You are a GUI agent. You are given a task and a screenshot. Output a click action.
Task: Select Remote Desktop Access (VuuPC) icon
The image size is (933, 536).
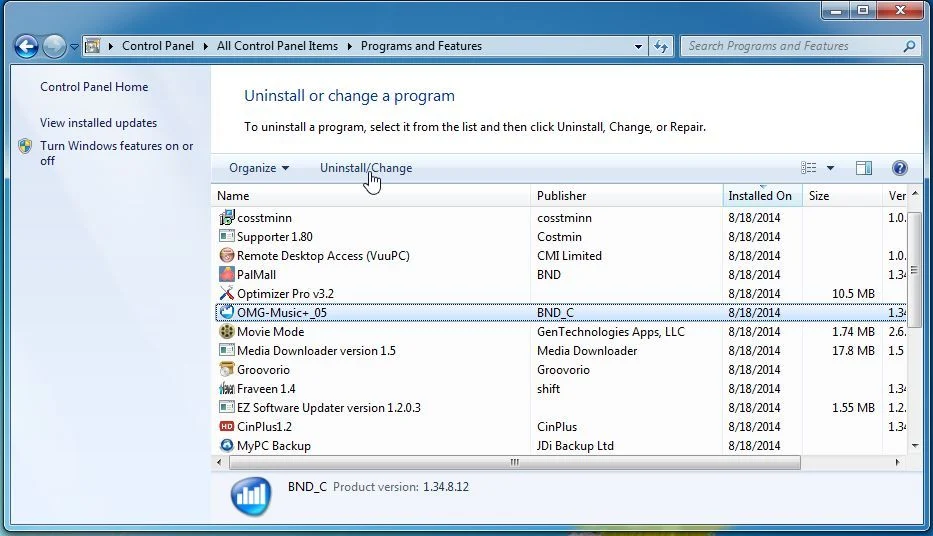click(227, 255)
